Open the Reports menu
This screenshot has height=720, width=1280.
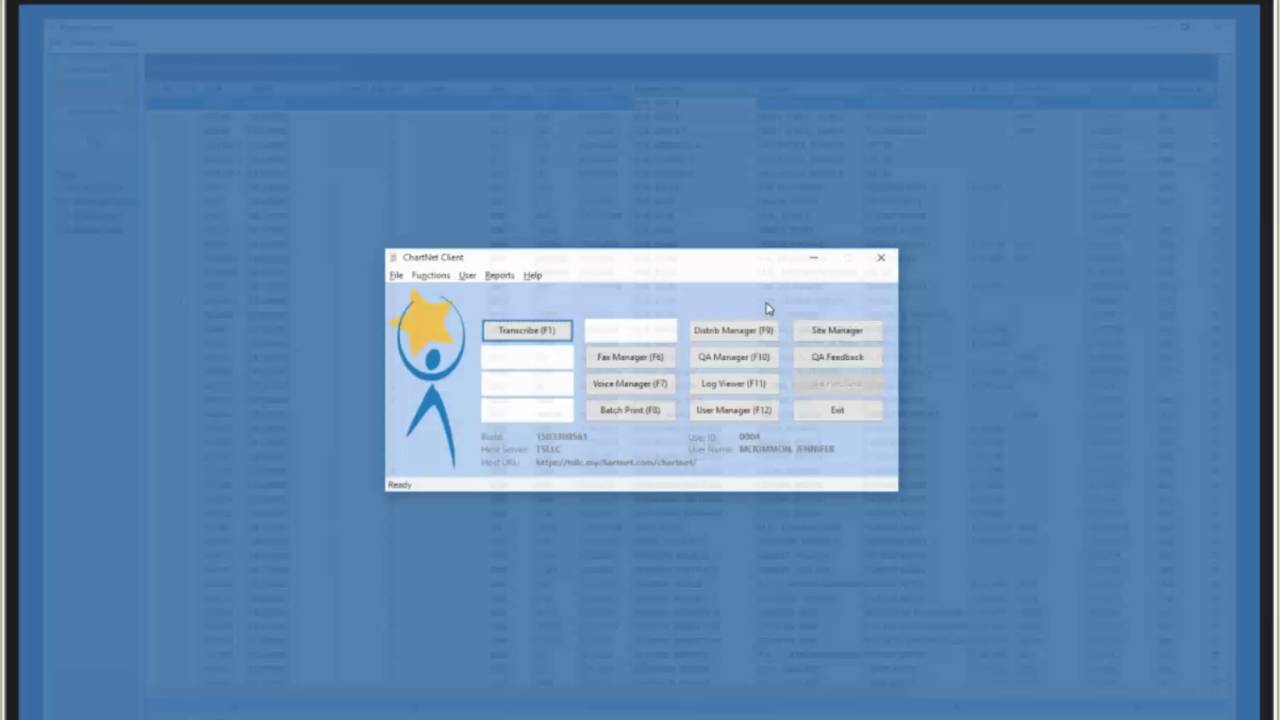tap(499, 275)
